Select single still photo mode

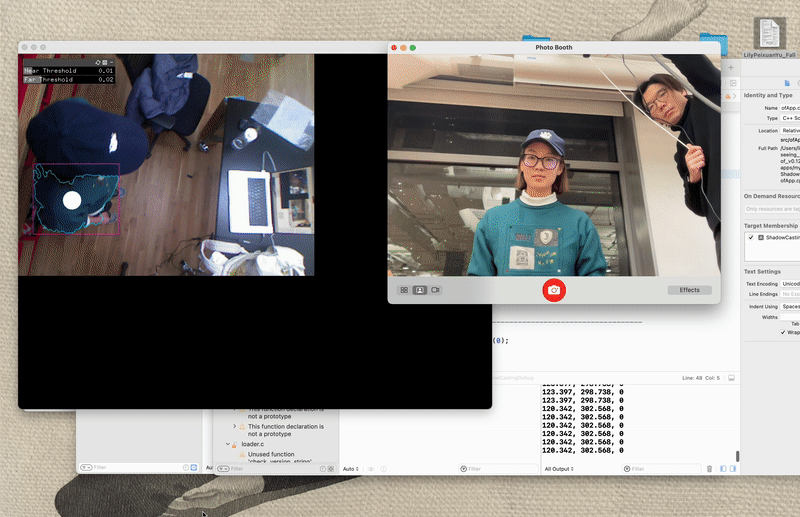[x=420, y=290]
